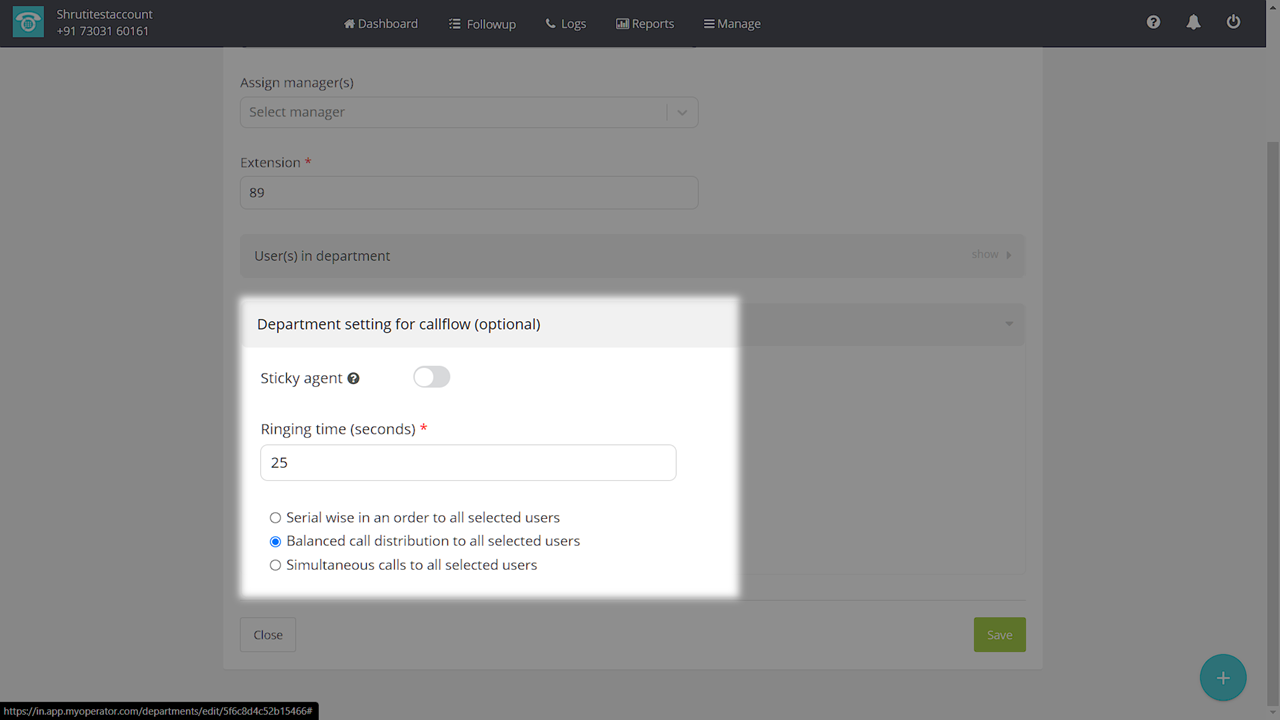Click the MyOperator phone logo icon
Image resolution: width=1280 pixels, height=720 pixels.
point(28,23)
